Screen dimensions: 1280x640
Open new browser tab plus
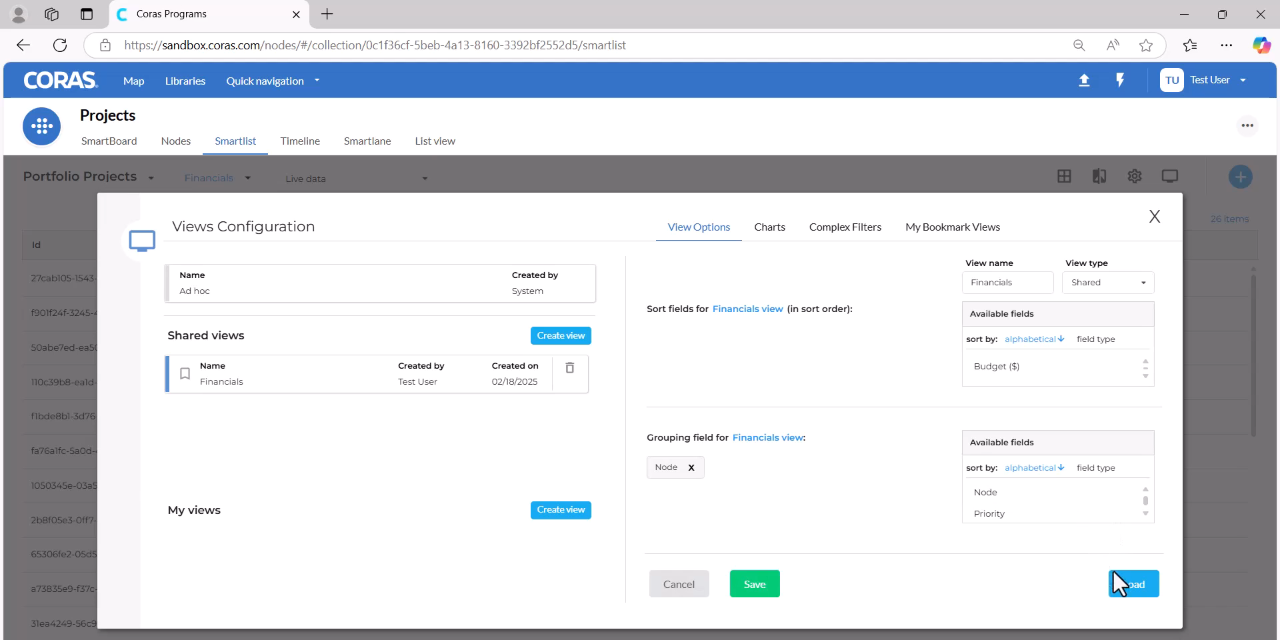pyautogui.click(x=327, y=14)
